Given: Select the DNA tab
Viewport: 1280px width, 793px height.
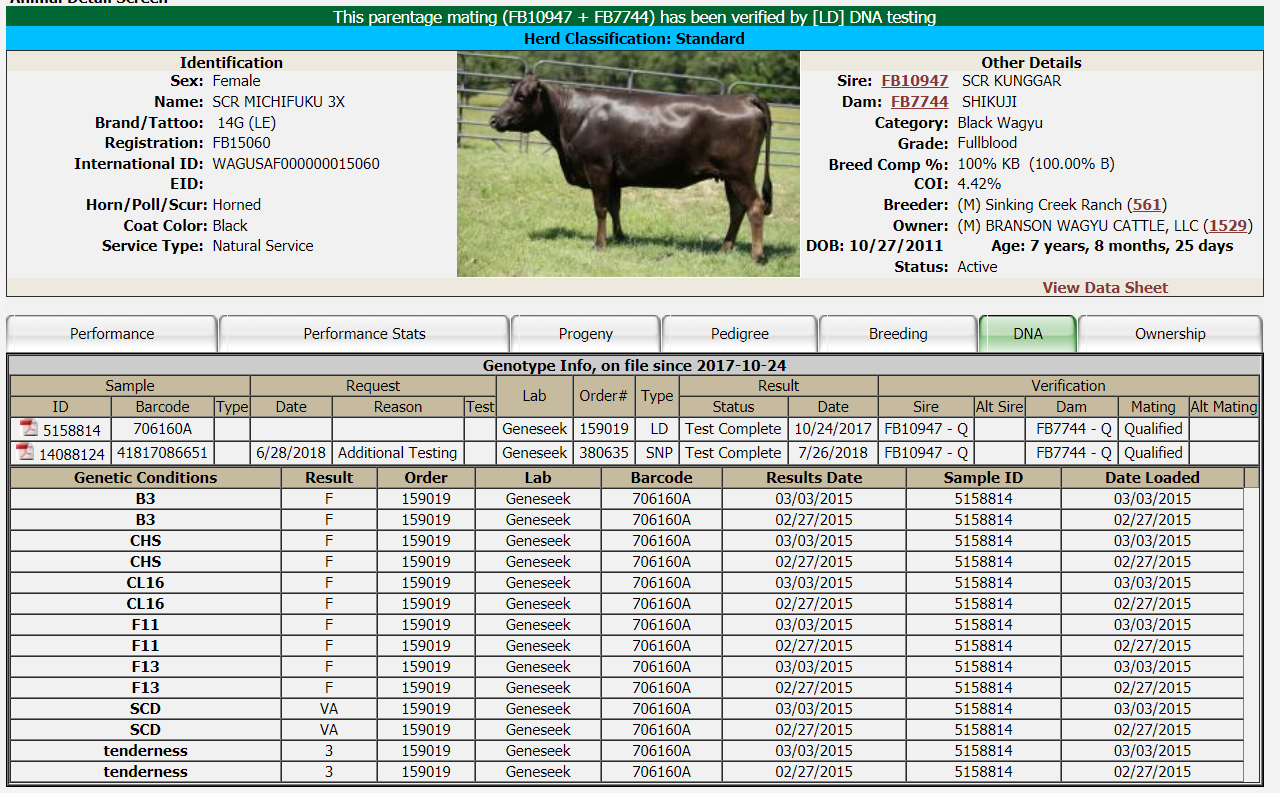Looking at the screenshot, I should 1028,334.
